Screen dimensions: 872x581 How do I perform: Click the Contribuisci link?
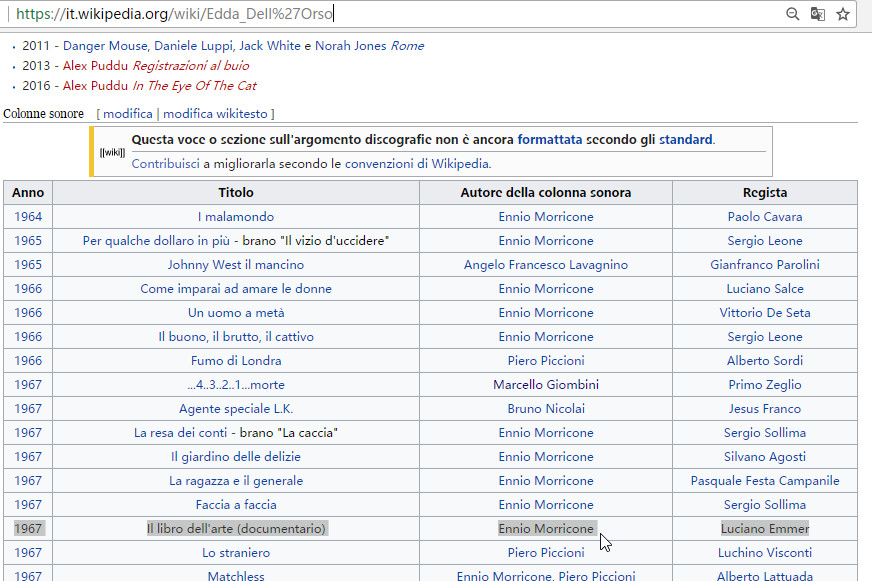pos(166,164)
